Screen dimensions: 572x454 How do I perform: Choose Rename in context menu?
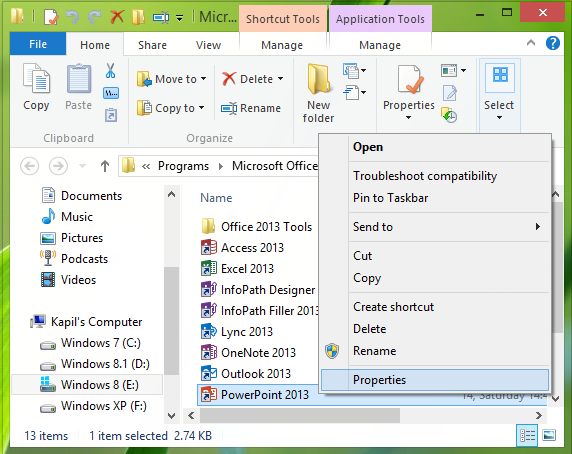pos(434,351)
